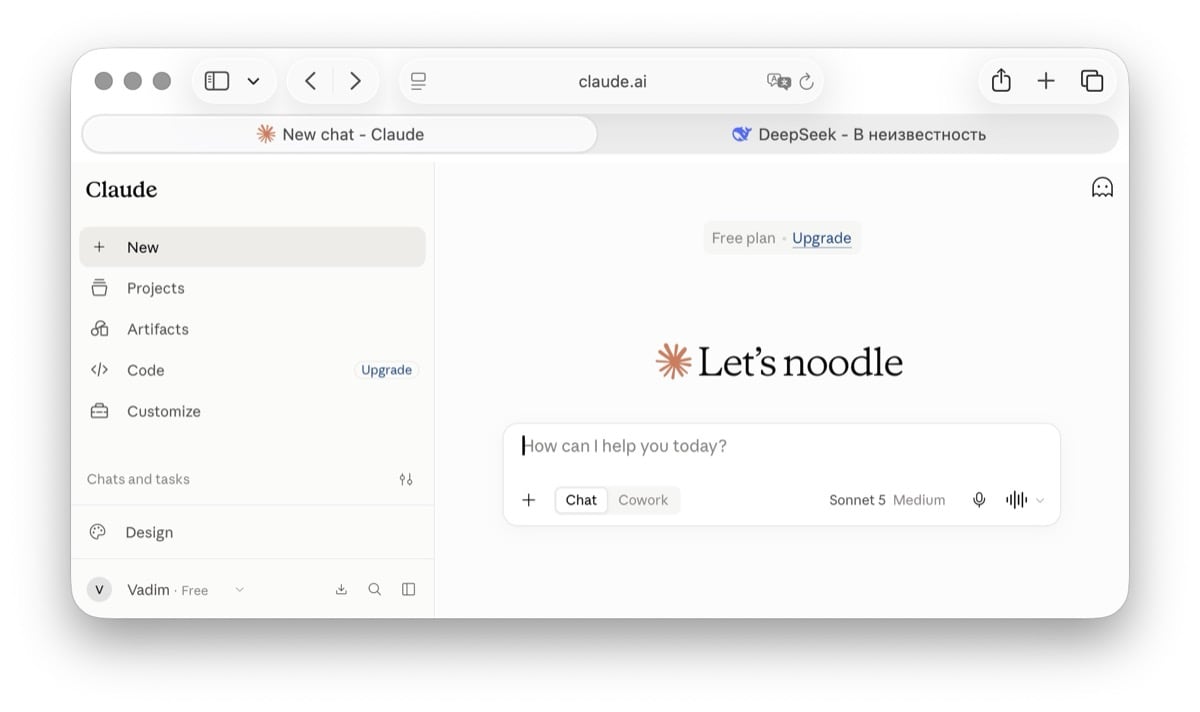Show the tab overview icon

(1092, 81)
